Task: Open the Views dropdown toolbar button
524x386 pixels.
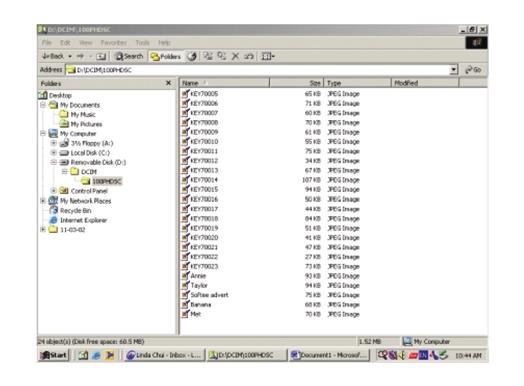Action: click(268, 56)
